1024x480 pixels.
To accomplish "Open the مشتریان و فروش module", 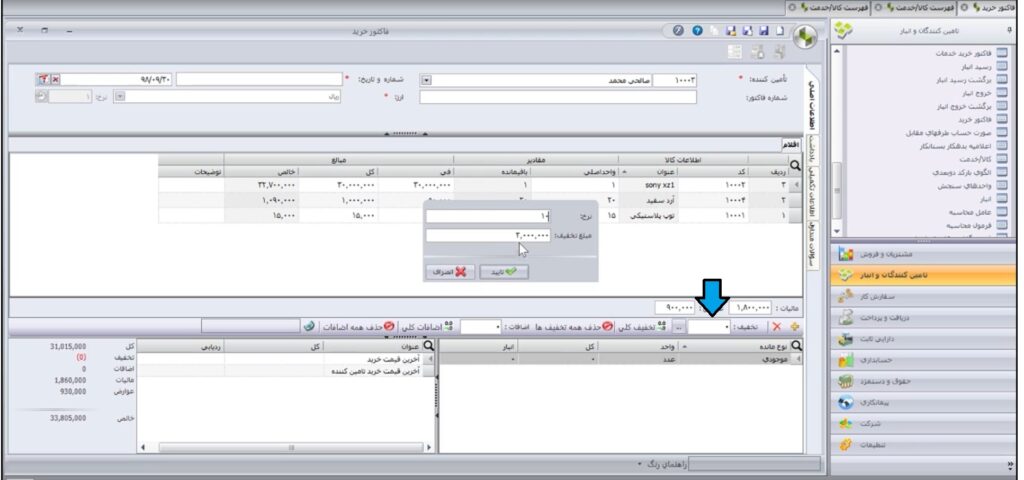I will (923, 253).
